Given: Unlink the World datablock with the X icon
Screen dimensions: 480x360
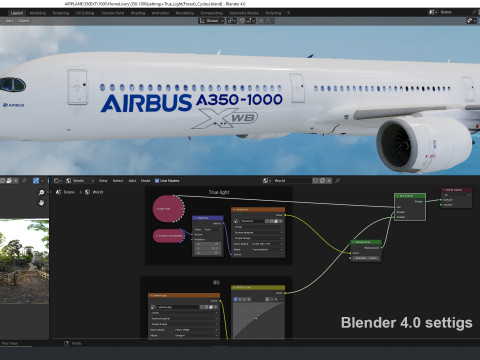Looking at the screenshot, I should 329,181.
